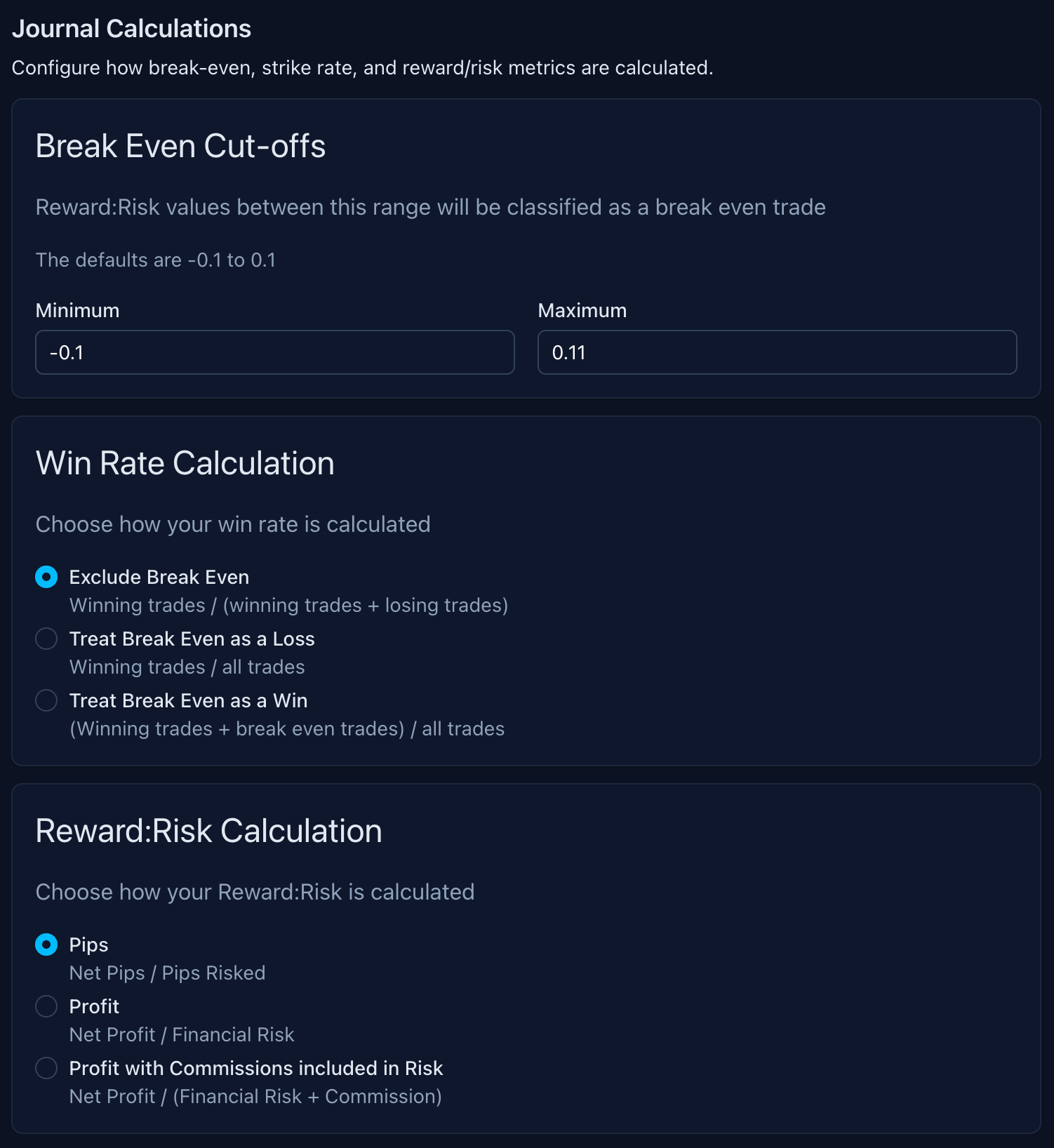Focus the Maximum cut-off input field
This screenshot has height=1148, width=1054.
(777, 352)
